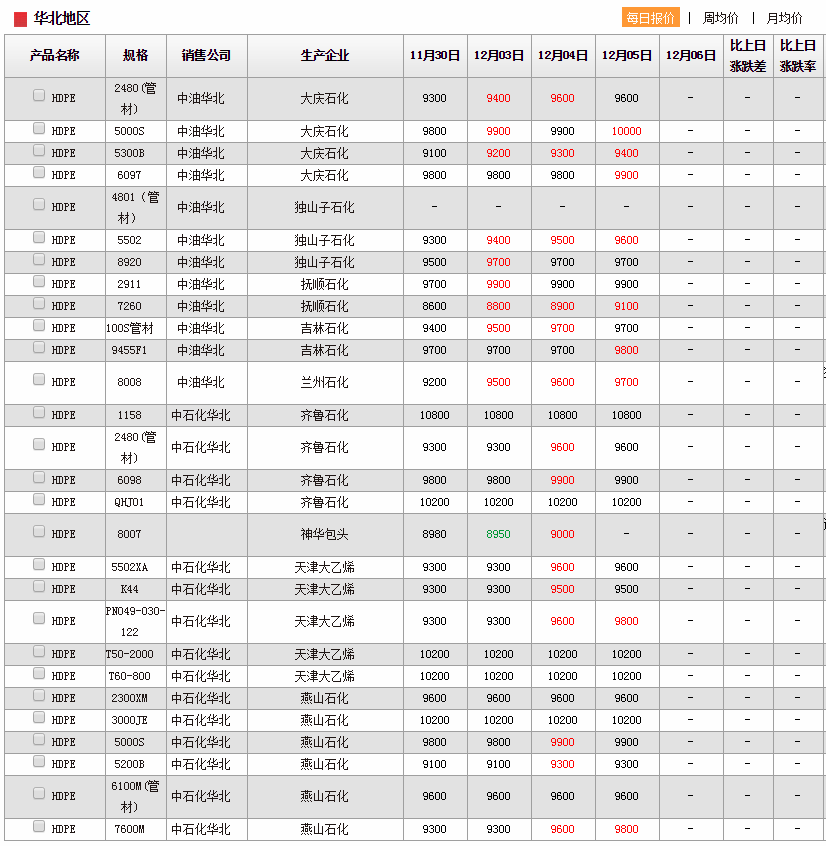
Task: Click the 产品名称 column header
Action: (55, 56)
